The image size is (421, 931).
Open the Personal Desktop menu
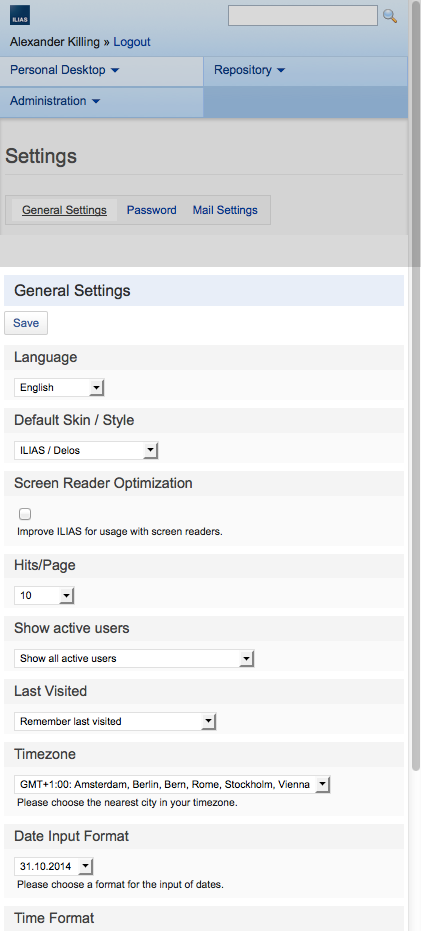coord(65,70)
